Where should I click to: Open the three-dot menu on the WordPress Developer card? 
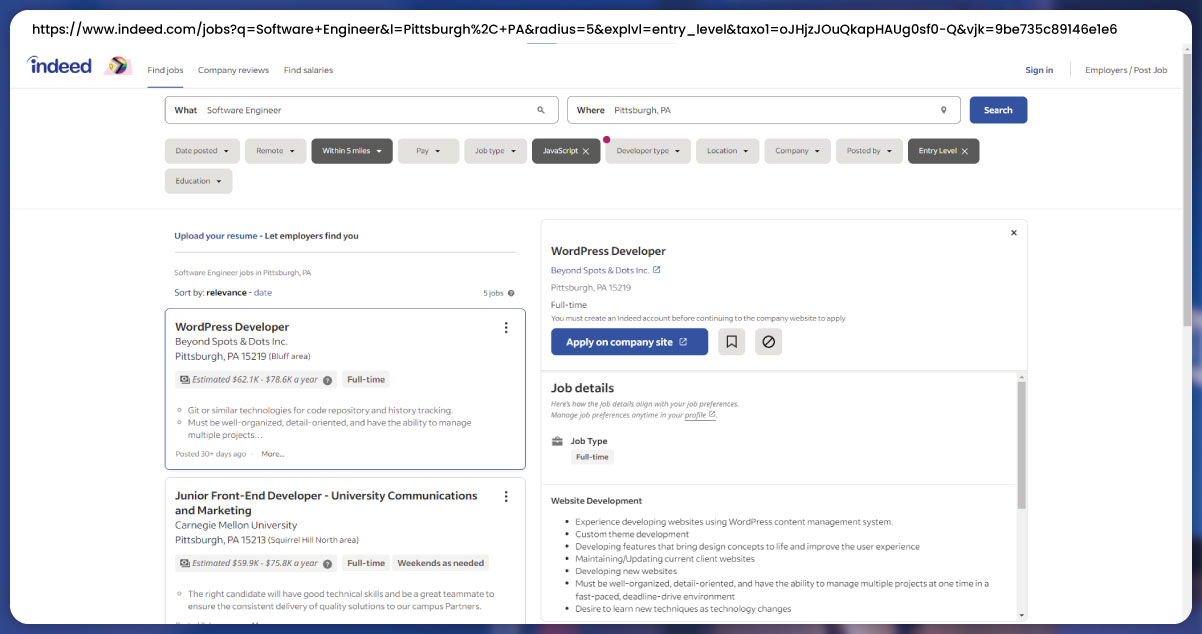click(x=506, y=328)
